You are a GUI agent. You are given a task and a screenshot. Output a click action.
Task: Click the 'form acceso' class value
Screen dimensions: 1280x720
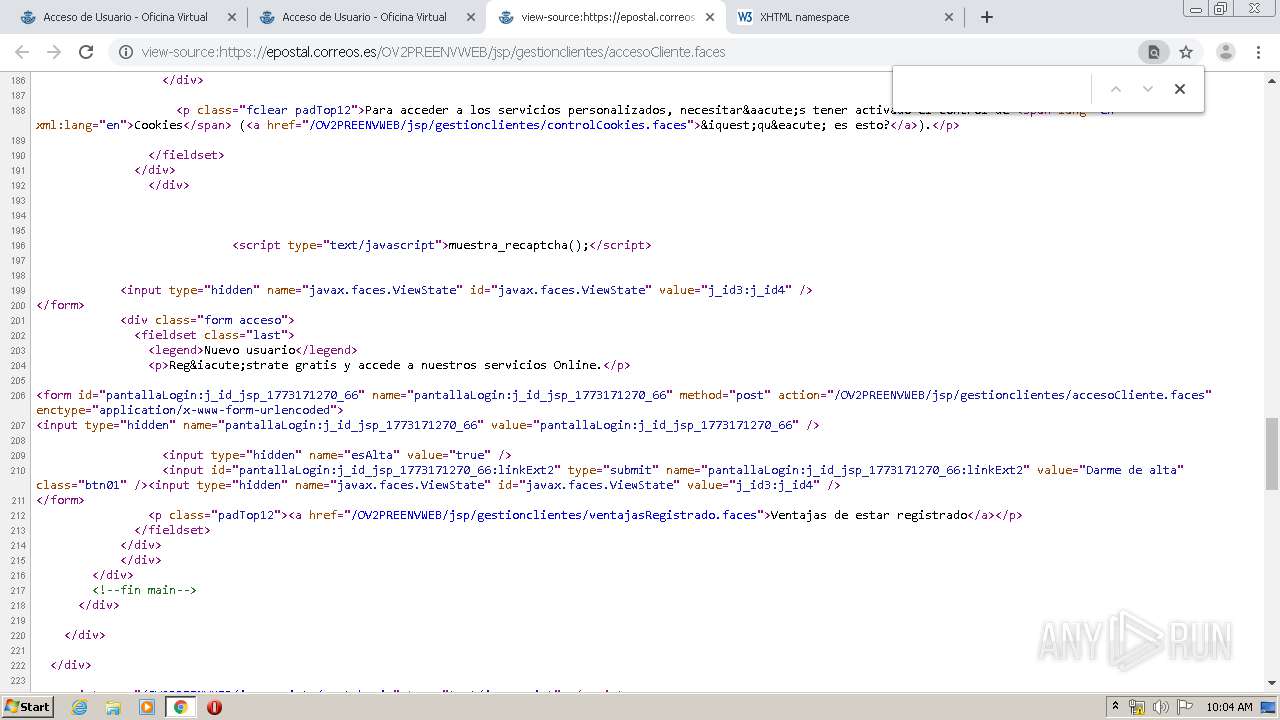click(242, 320)
